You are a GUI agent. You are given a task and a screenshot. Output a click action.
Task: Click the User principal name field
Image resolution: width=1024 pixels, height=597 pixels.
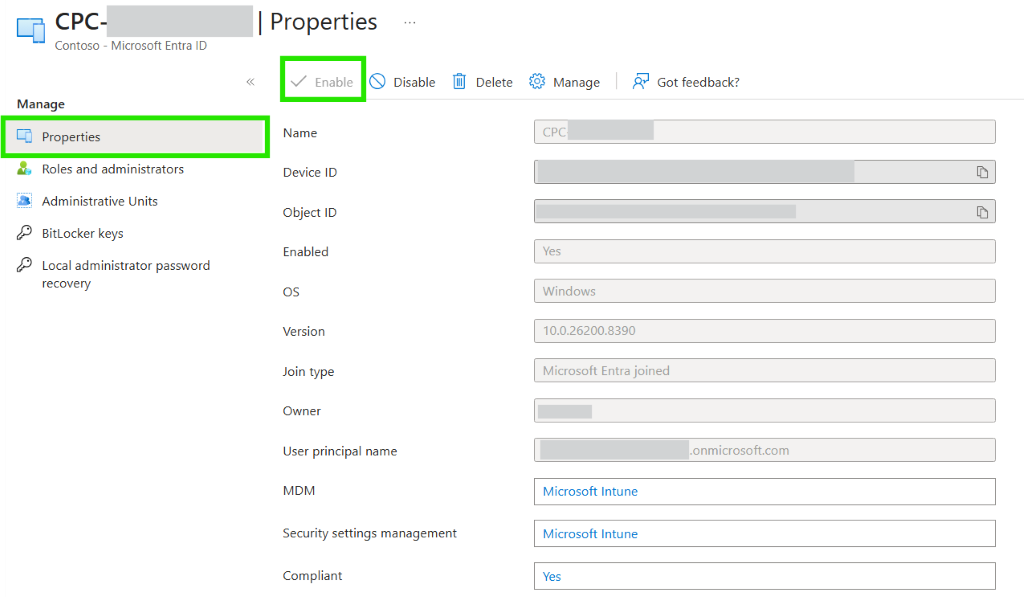point(765,450)
